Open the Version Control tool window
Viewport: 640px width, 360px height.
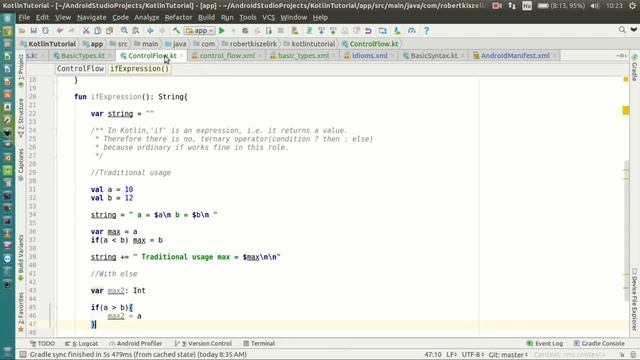[203, 344]
